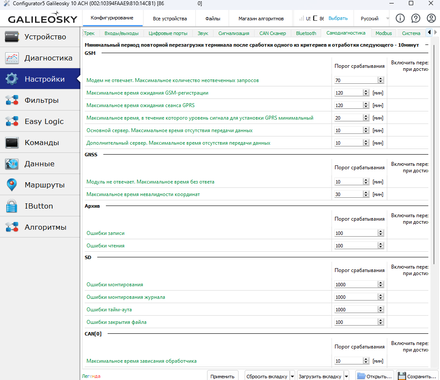Viewport: 440px width, 380px height.
Task: Open the Команды section in sidebar
Action: tap(40, 143)
